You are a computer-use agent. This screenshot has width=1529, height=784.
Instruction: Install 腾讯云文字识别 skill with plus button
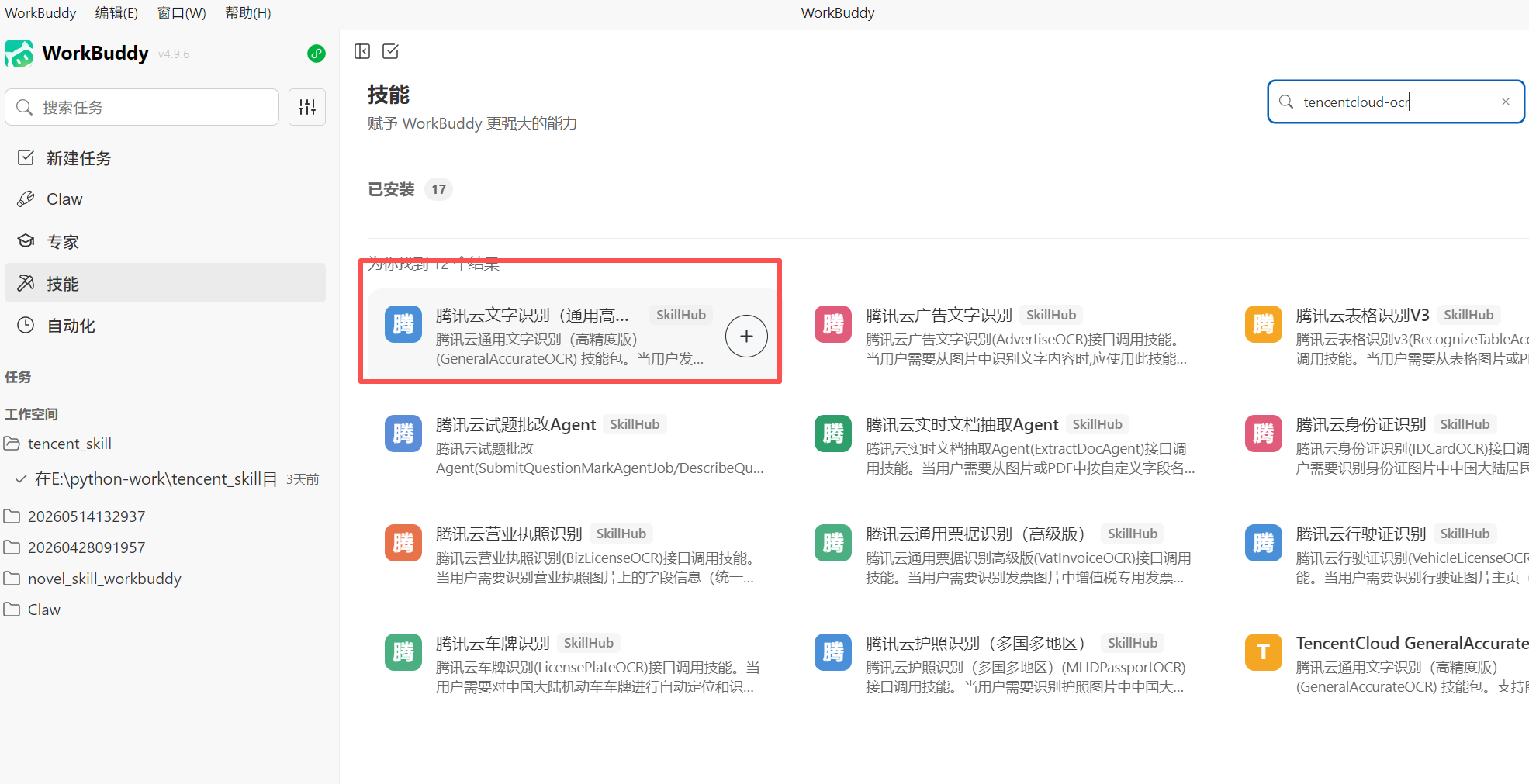(746, 336)
